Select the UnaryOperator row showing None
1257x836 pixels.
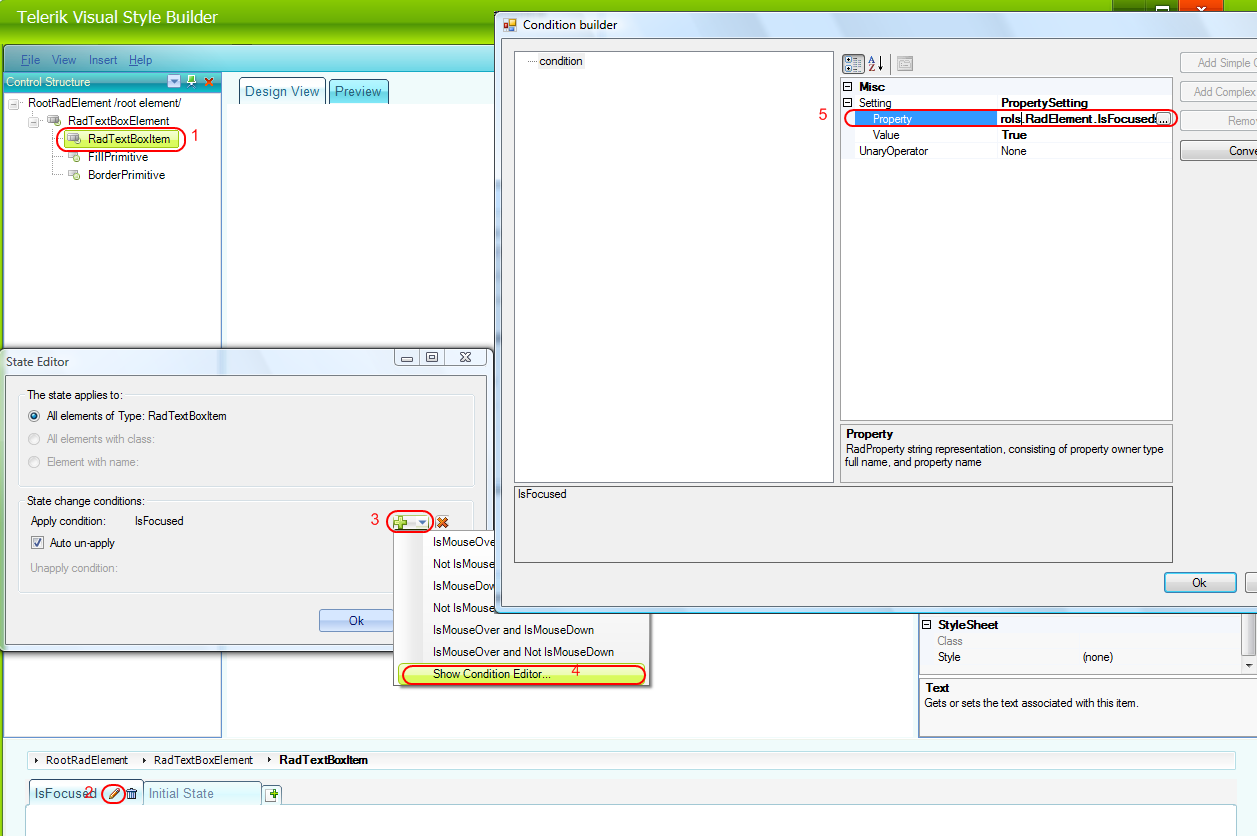coord(1006,151)
